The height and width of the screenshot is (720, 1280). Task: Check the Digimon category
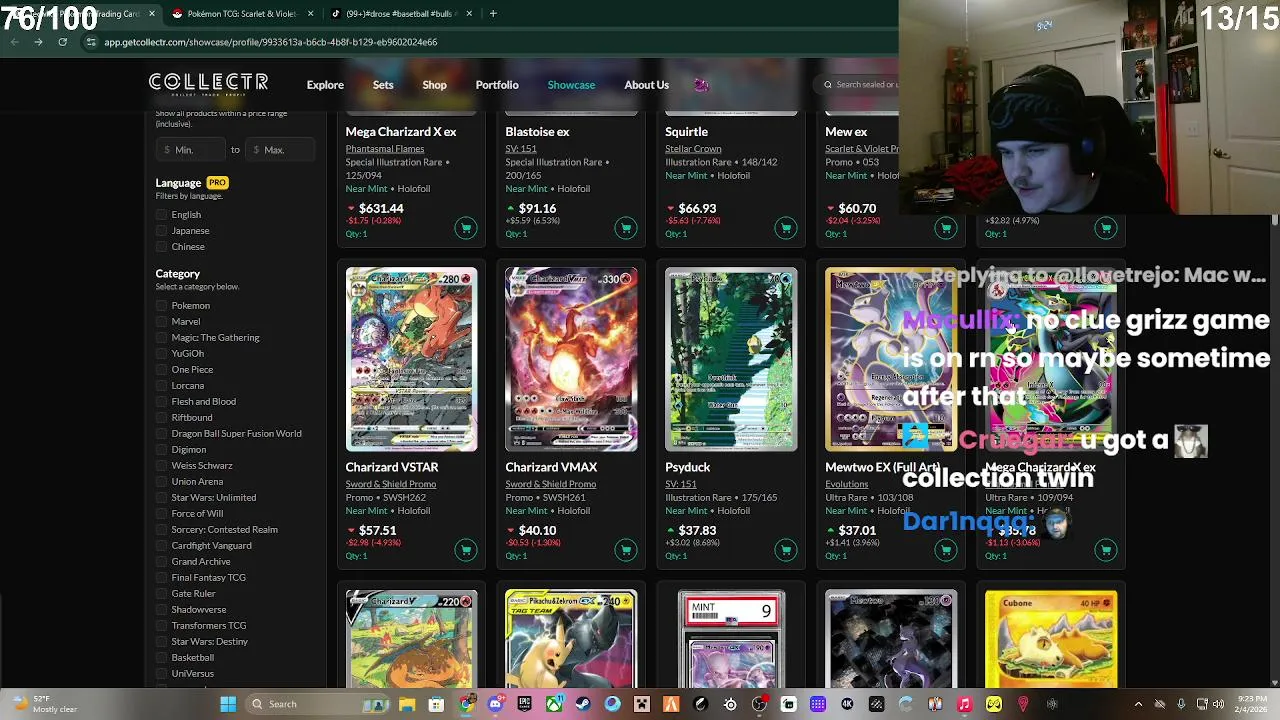tap(161, 450)
